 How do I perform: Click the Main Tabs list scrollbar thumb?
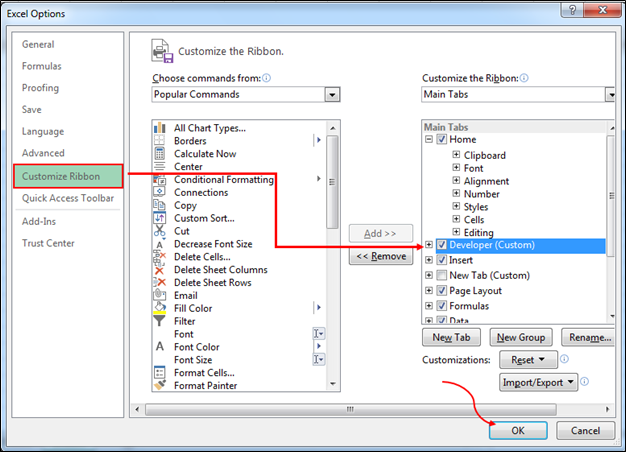(x=611, y=196)
